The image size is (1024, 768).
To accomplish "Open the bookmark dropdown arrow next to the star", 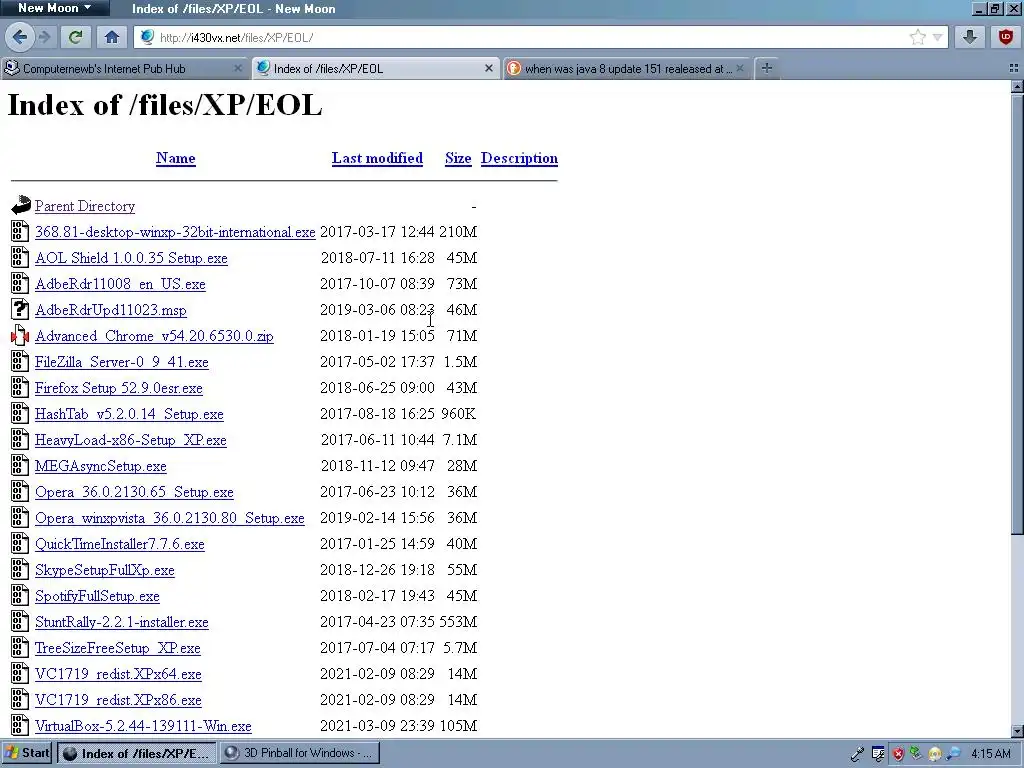I will [x=937, y=37].
